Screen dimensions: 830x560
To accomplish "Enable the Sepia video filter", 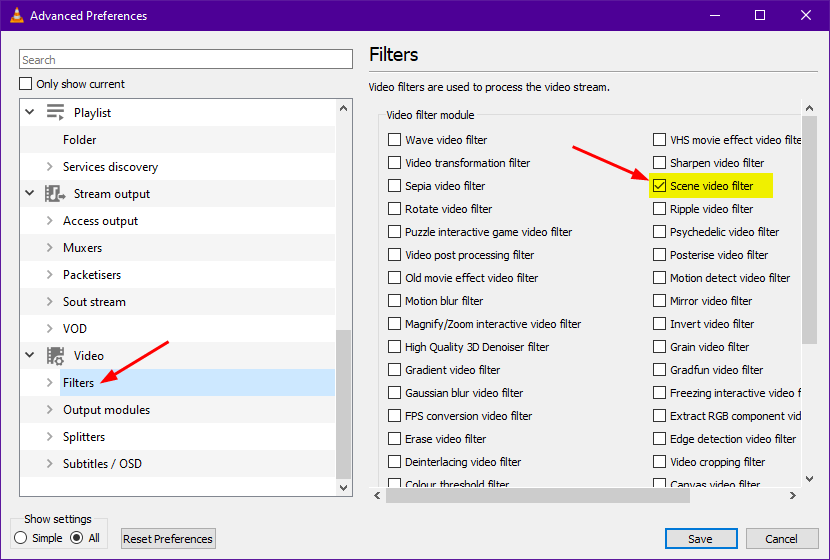I will pos(395,186).
